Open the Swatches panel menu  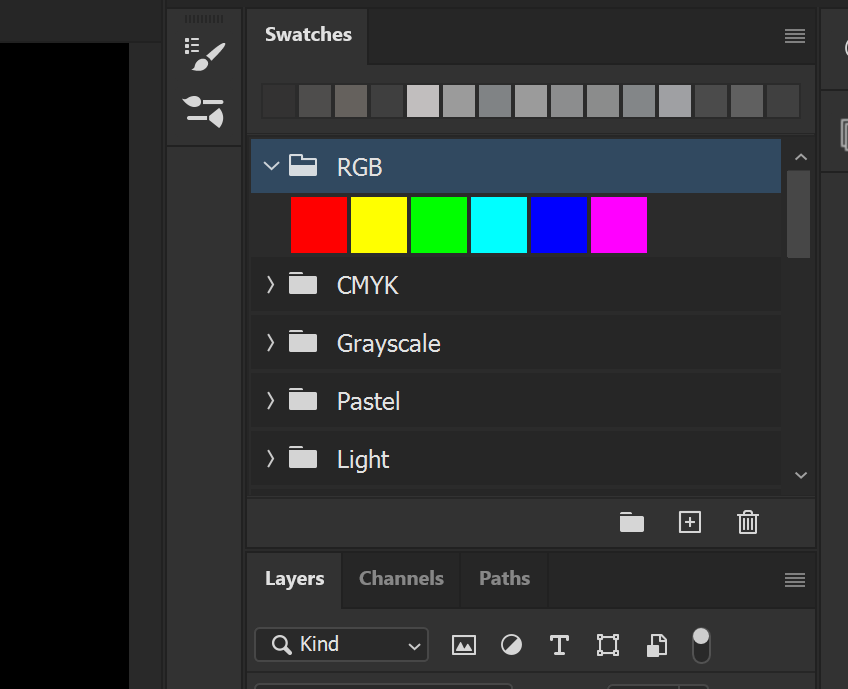[794, 36]
